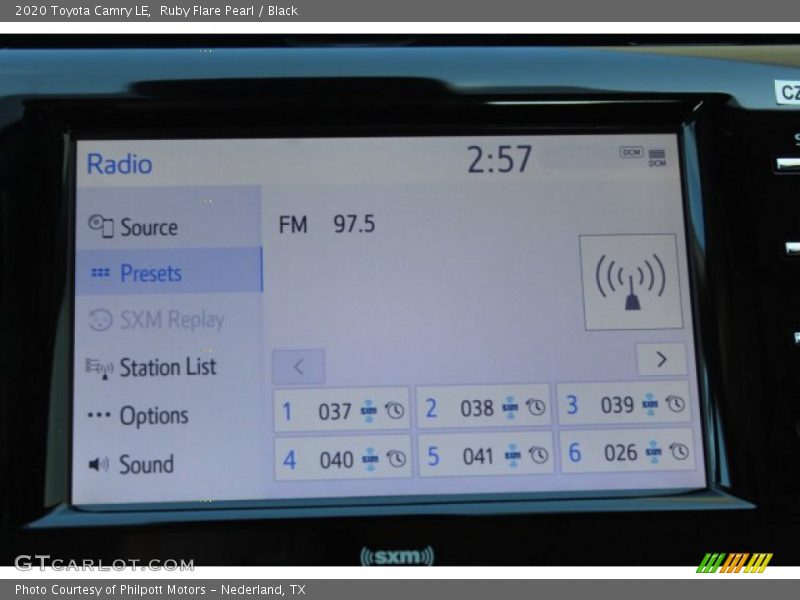The width and height of the screenshot is (800, 600).
Task: Select preset 4 channel 040
Action: pyautogui.click(x=343, y=459)
